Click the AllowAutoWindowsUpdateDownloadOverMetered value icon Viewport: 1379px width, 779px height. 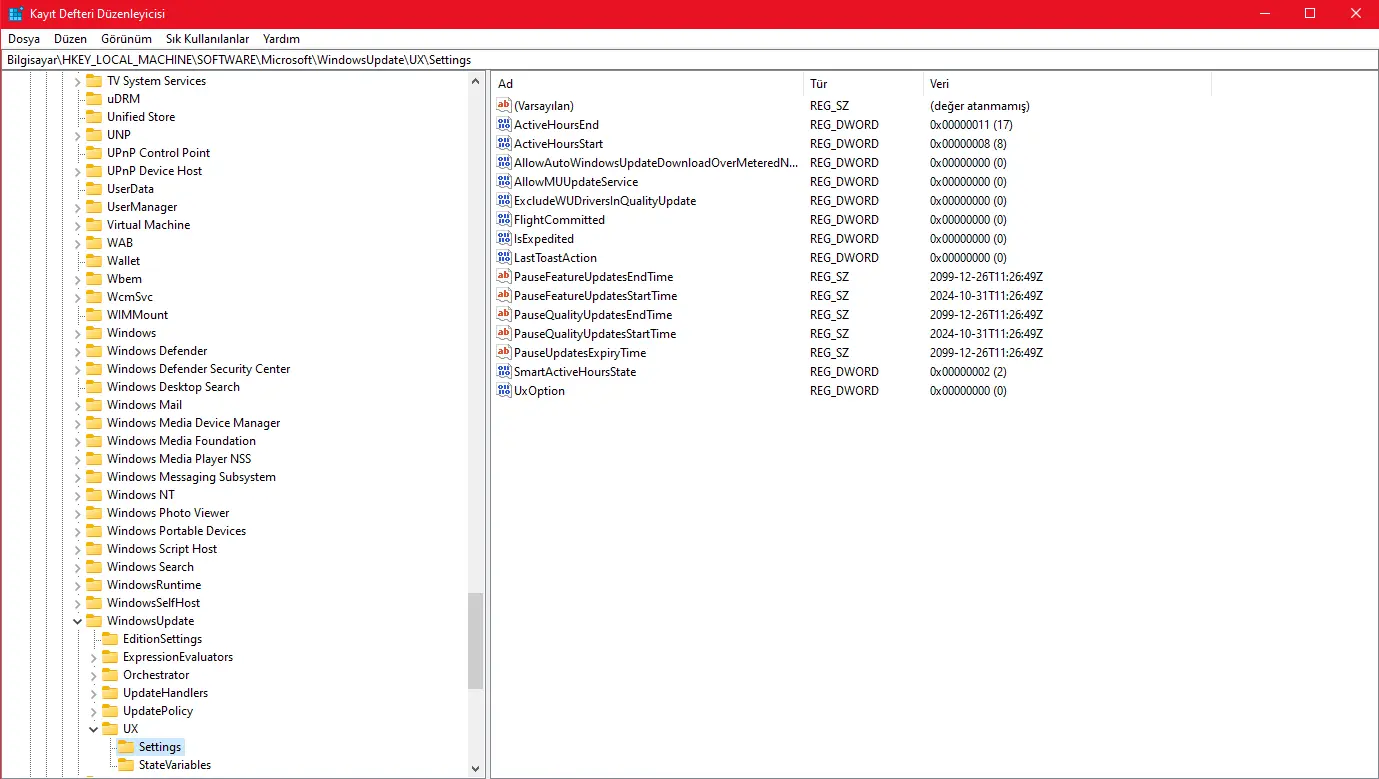[x=504, y=163]
